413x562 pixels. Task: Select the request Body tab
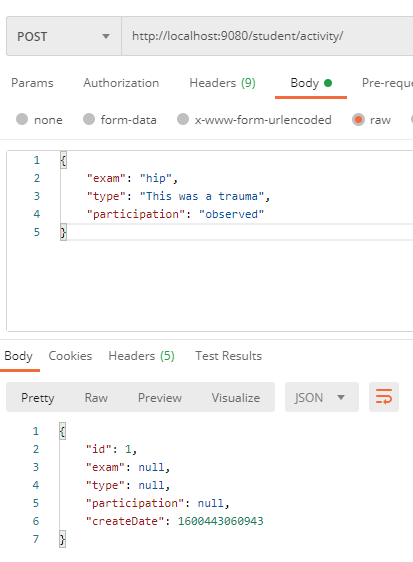(311, 83)
